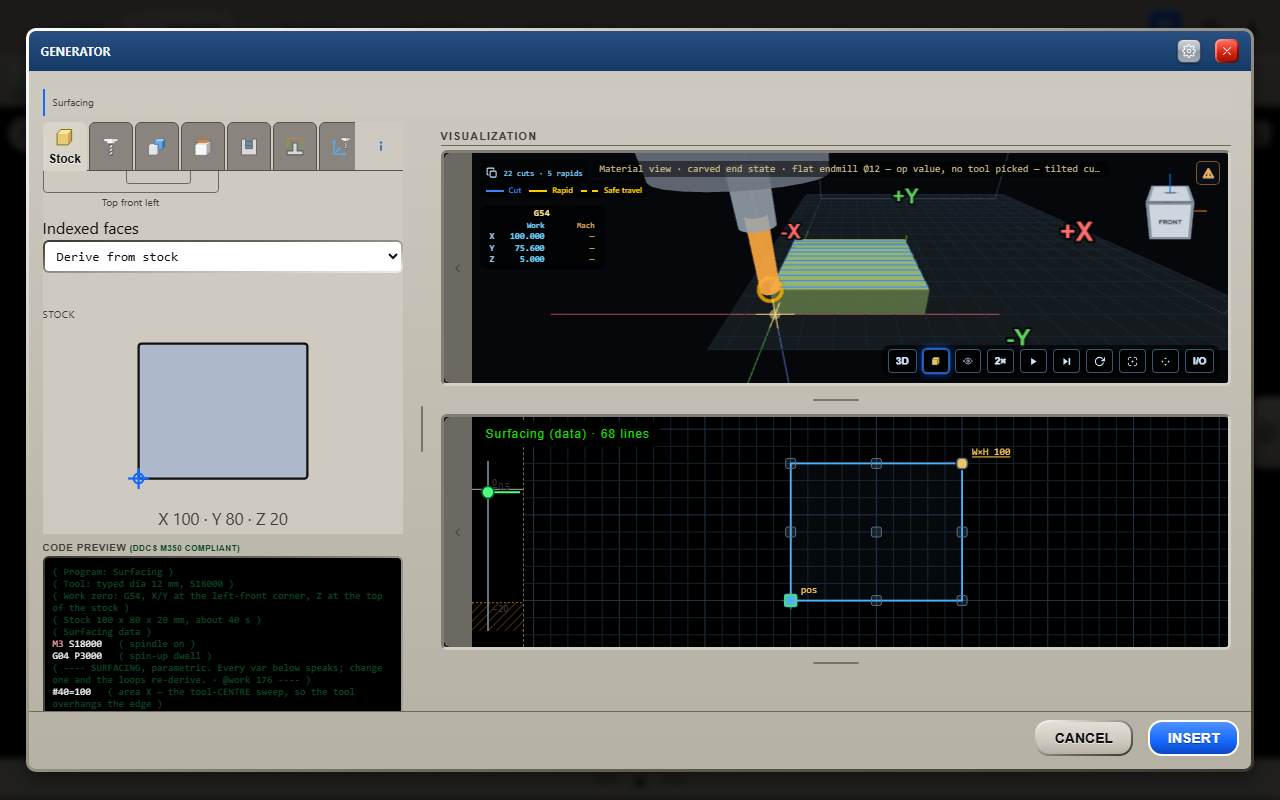Image resolution: width=1280 pixels, height=800 pixels.
Task: Click the divider handle below visualization
Action: [836, 399]
